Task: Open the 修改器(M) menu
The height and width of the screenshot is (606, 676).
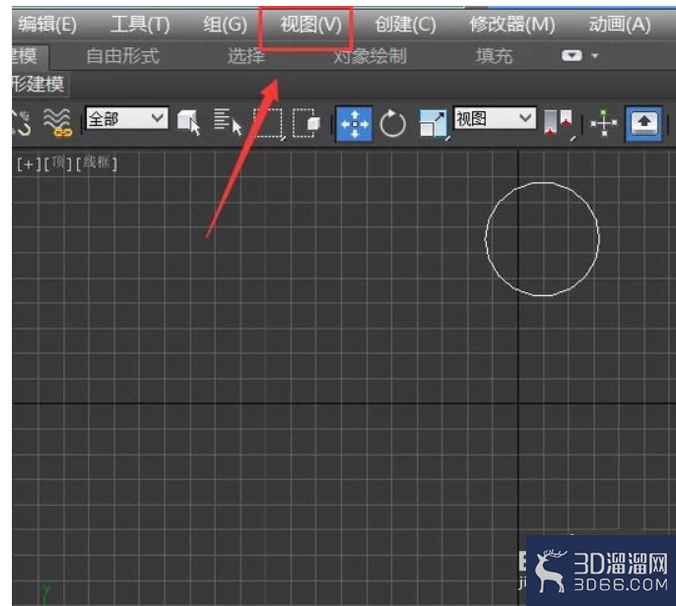Action: 512,25
